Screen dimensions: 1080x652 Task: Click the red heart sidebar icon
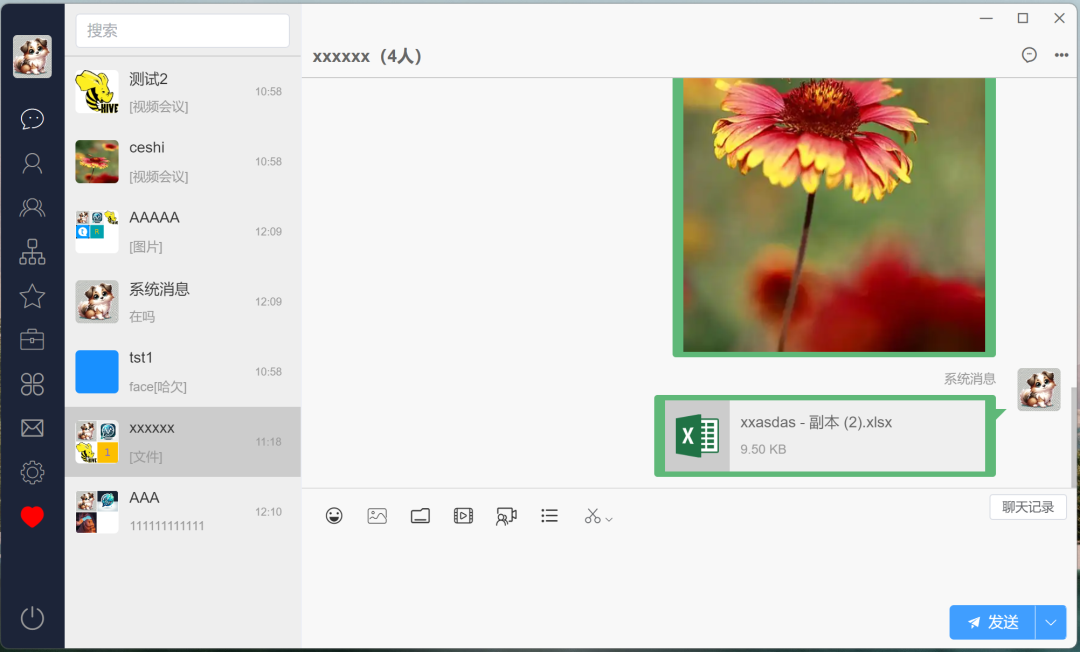pyautogui.click(x=32, y=517)
